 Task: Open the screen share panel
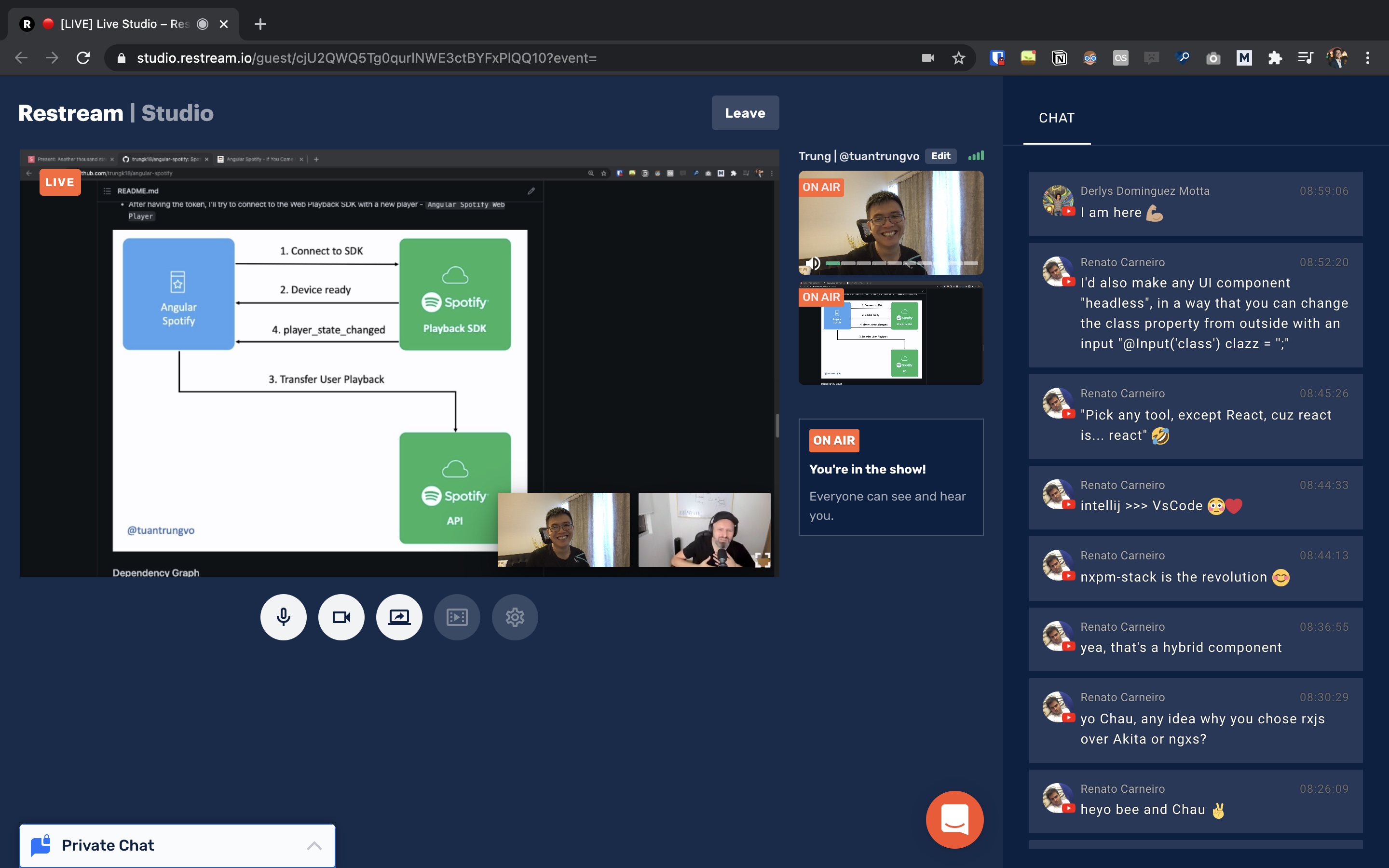tap(399, 617)
